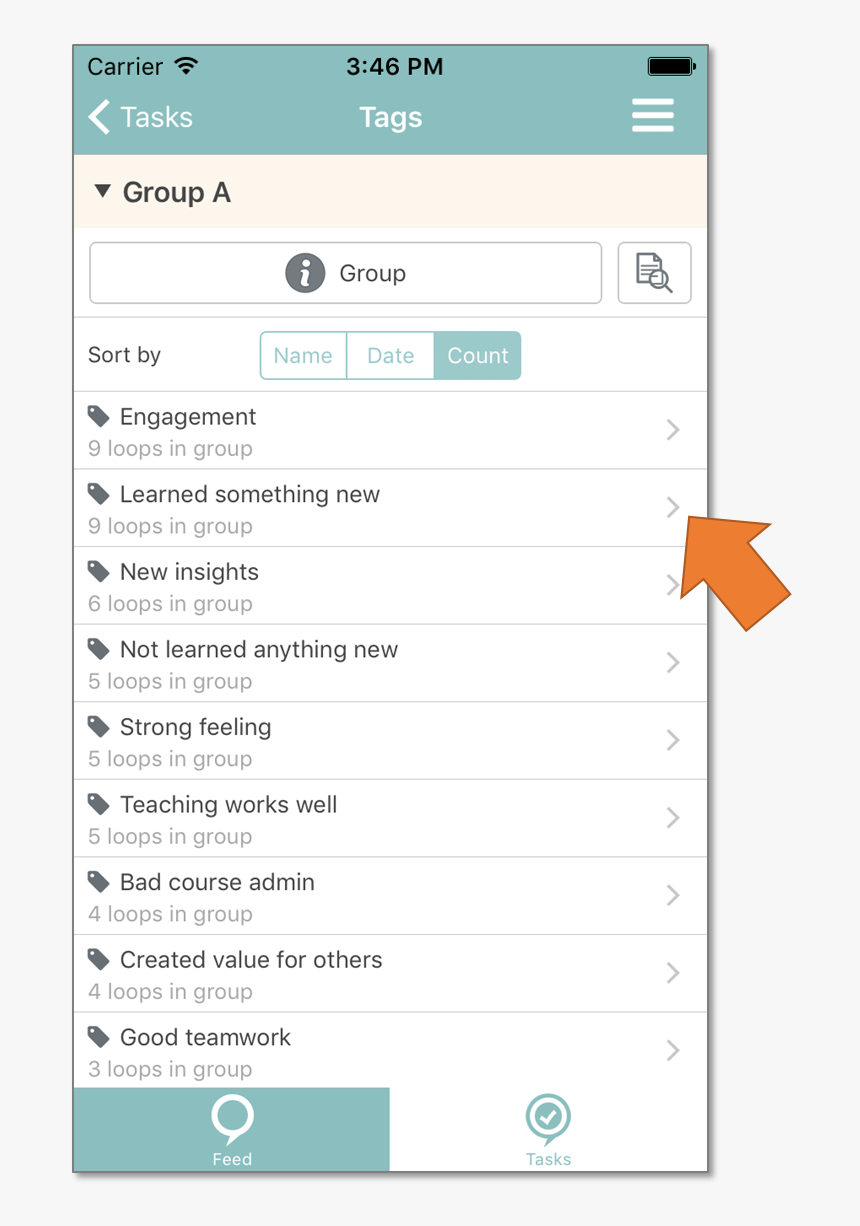Click the document search icon

(x=654, y=273)
